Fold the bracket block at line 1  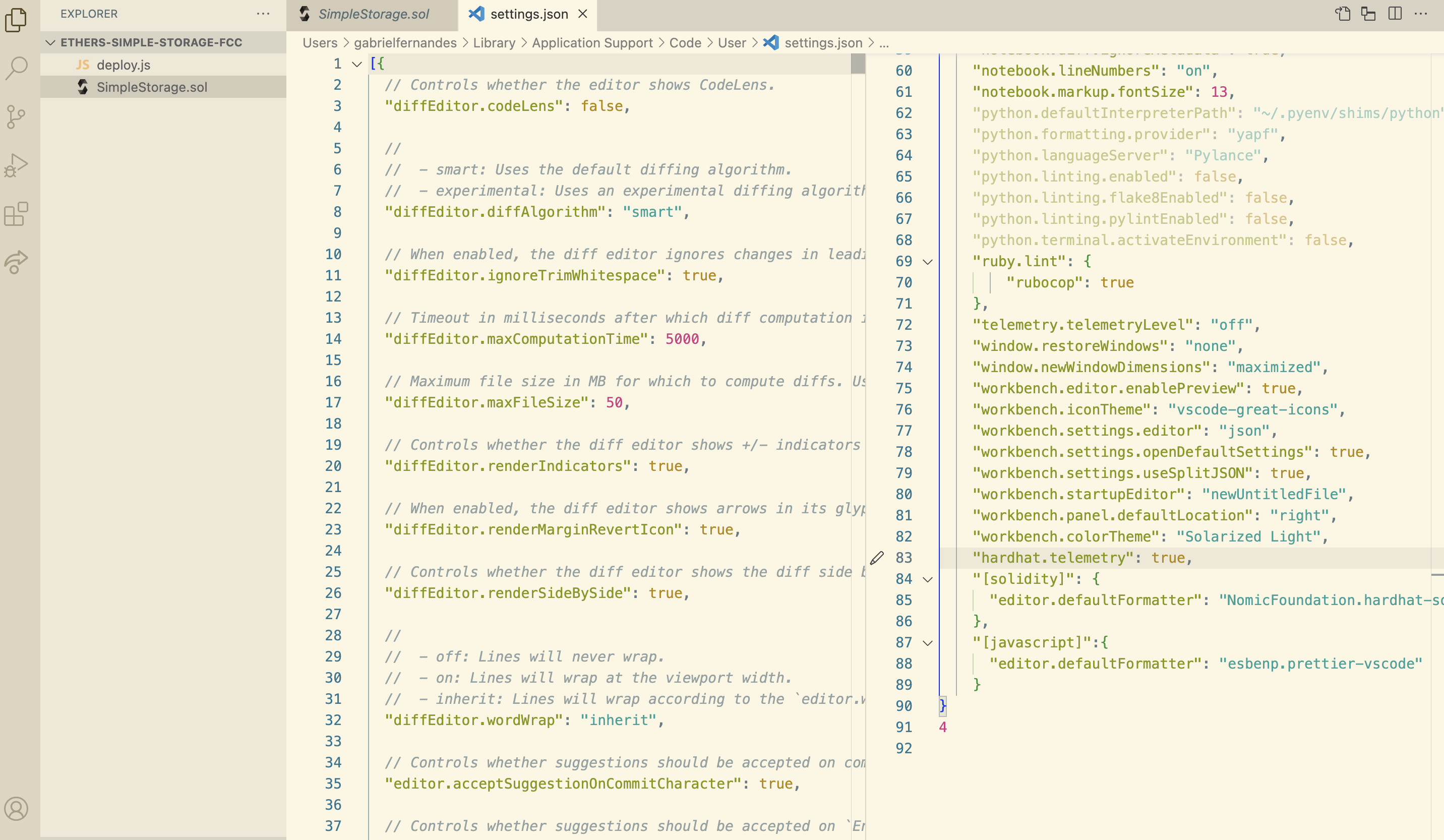click(x=357, y=64)
